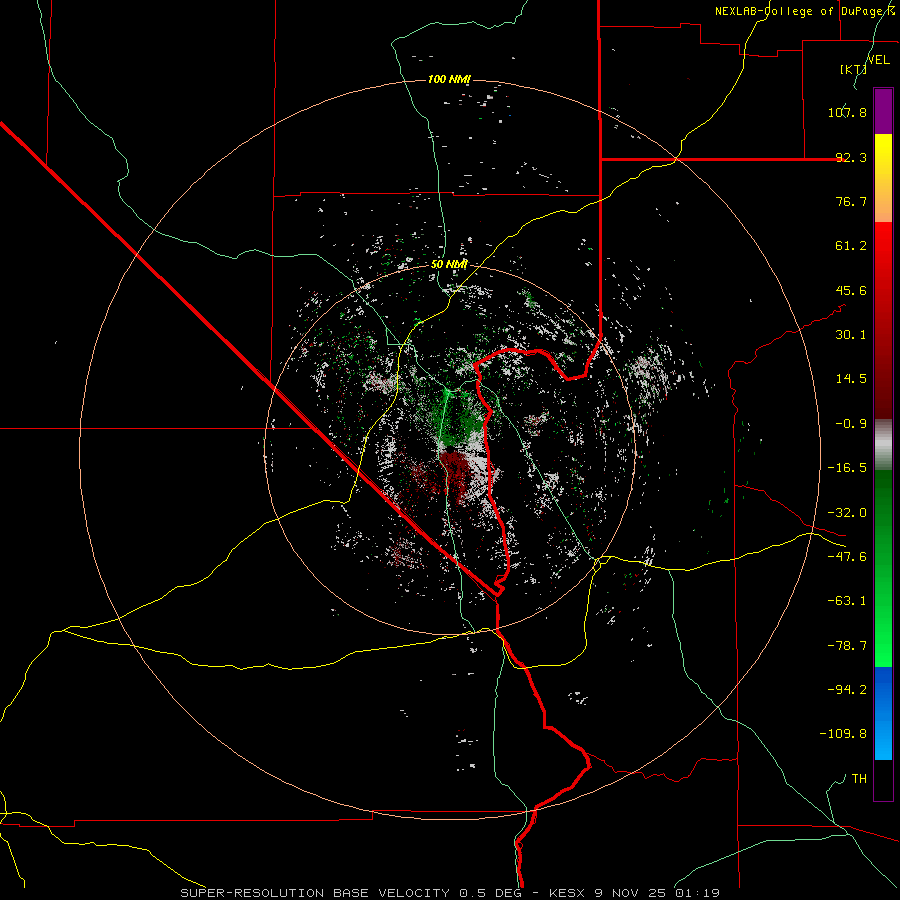Click the 107.8 velocity scale value
Screen dimensions: 900x900
coord(847,112)
